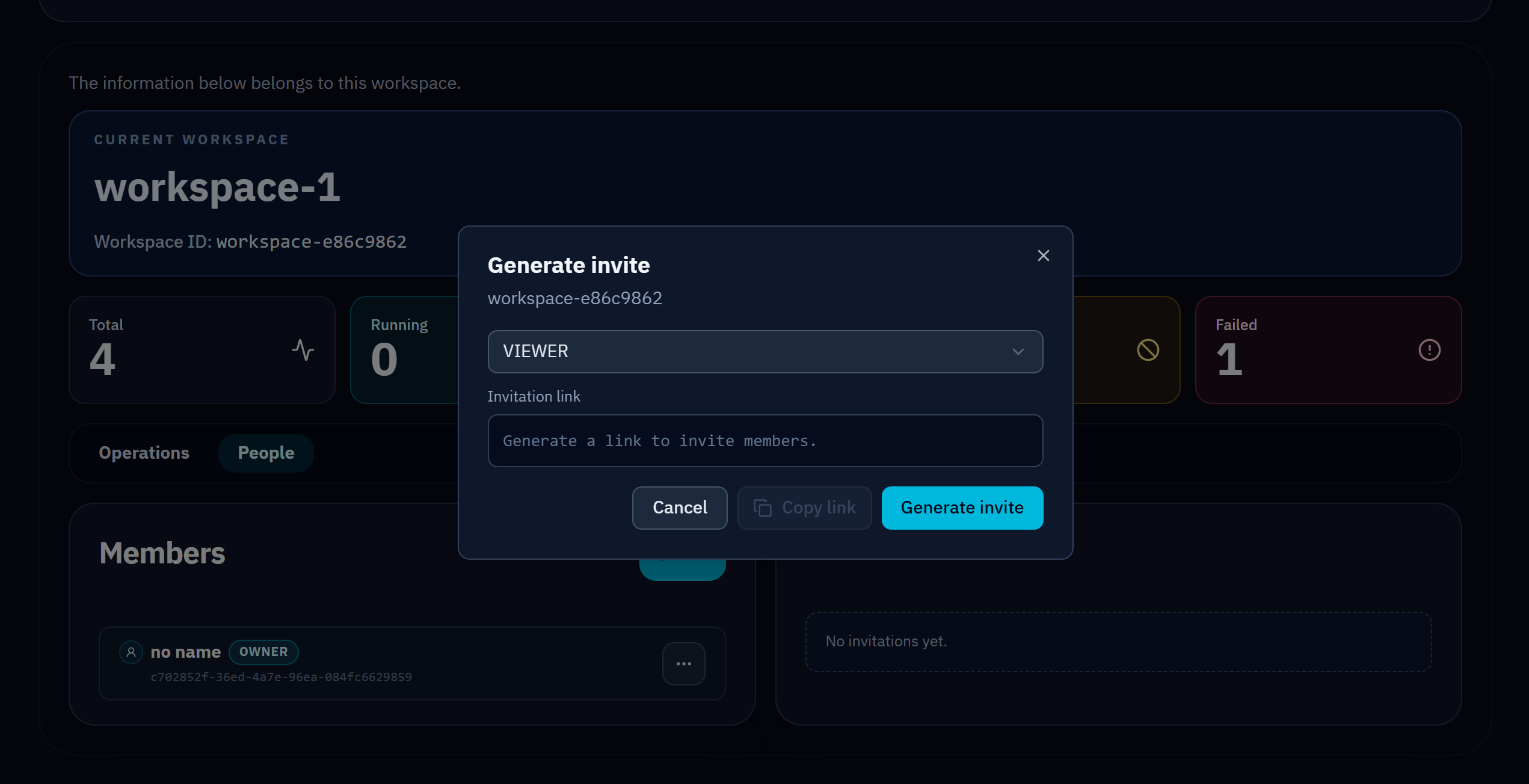Click the Total count value 4

(102, 360)
